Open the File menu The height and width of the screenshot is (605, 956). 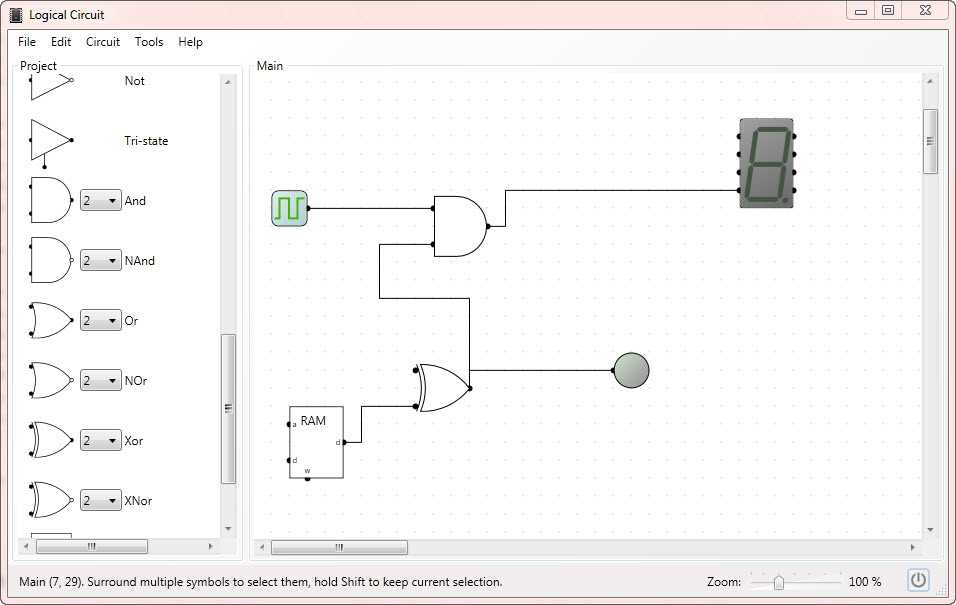click(27, 41)
